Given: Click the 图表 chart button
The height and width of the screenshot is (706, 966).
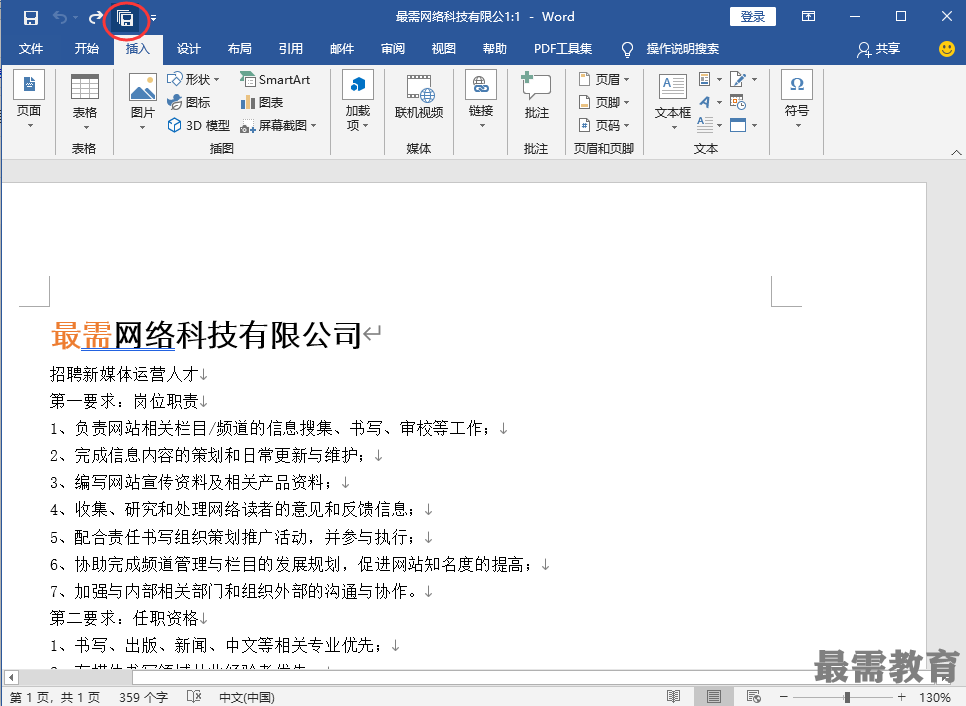Looking at the screenshot, I should click(262, 102).
